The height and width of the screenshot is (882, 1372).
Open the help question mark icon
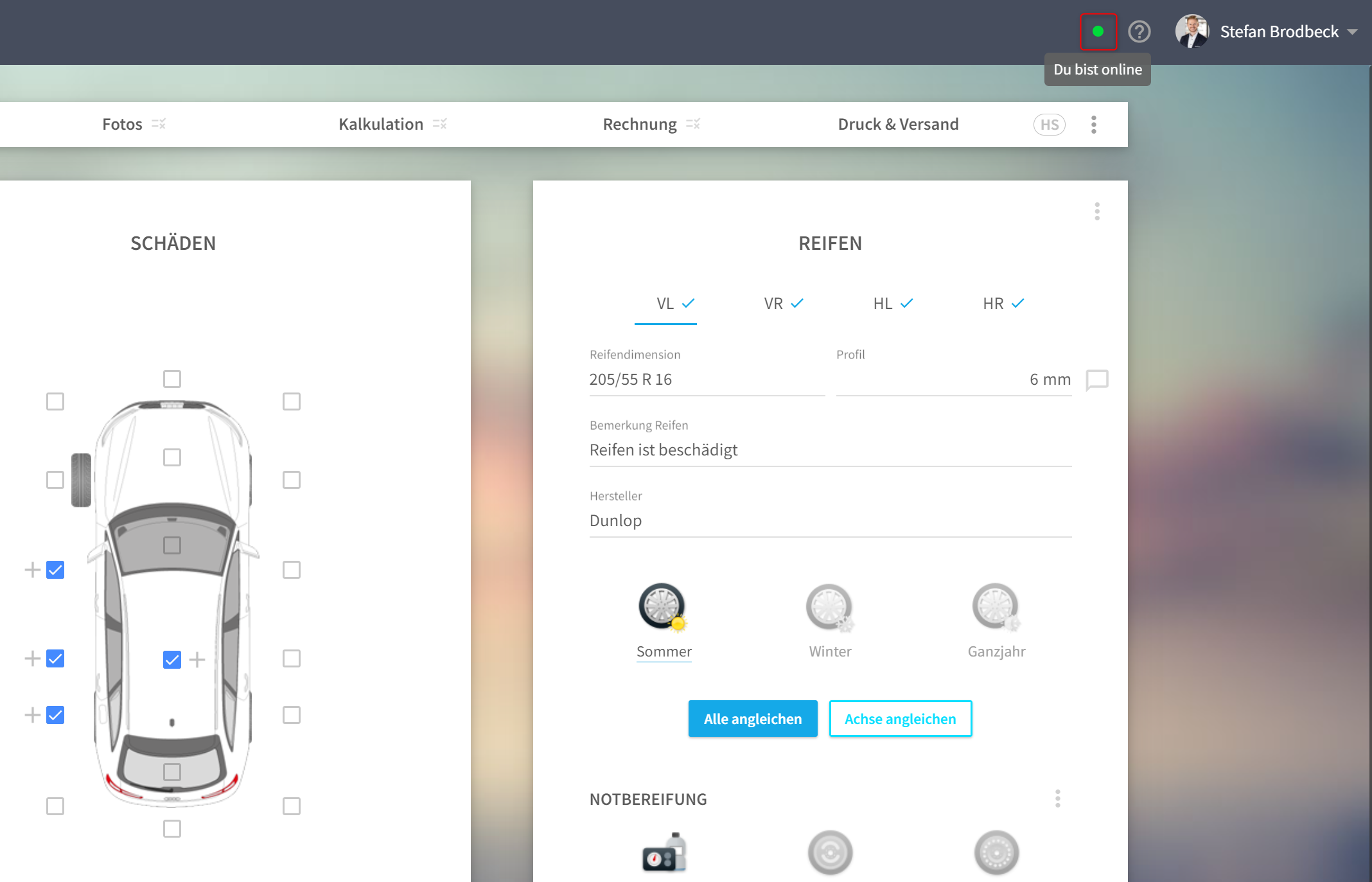click(1139, 31)
